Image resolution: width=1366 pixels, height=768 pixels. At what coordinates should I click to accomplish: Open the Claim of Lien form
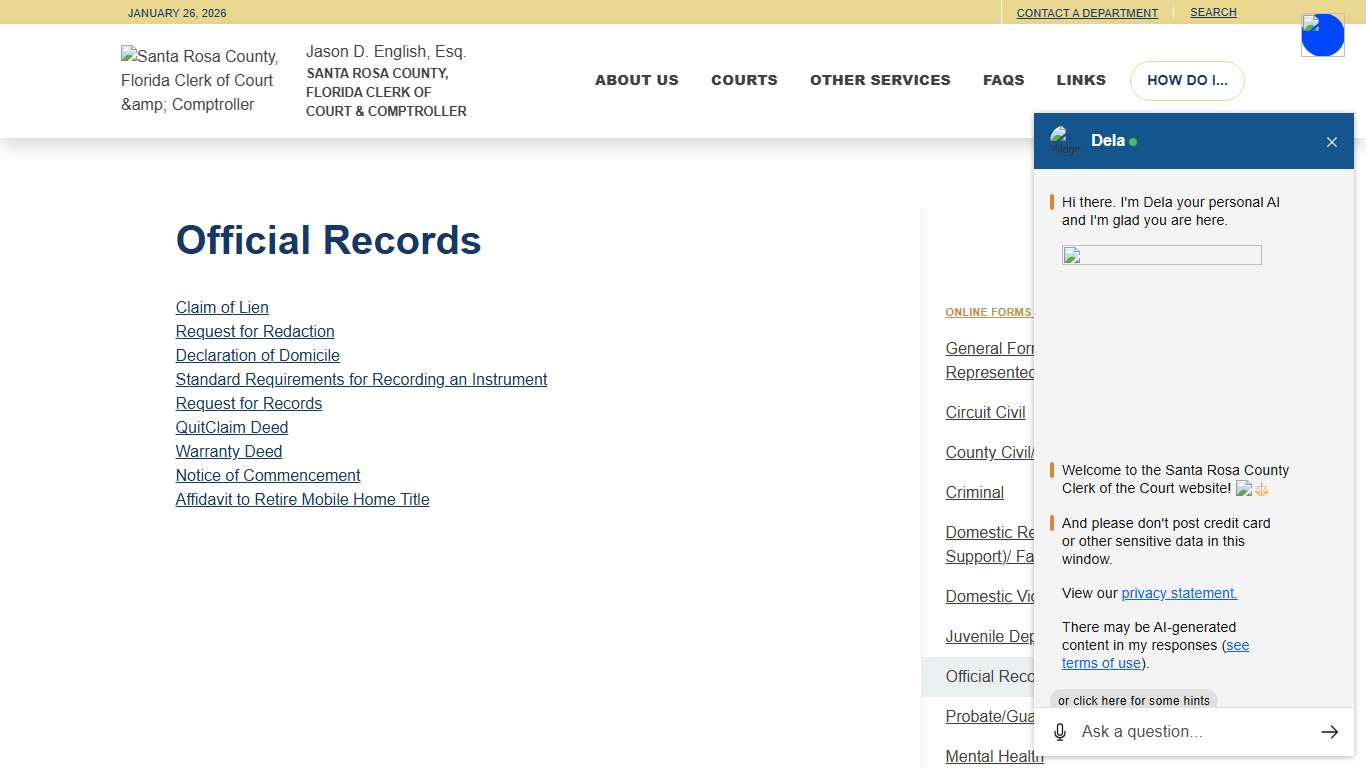coord(222,307)
